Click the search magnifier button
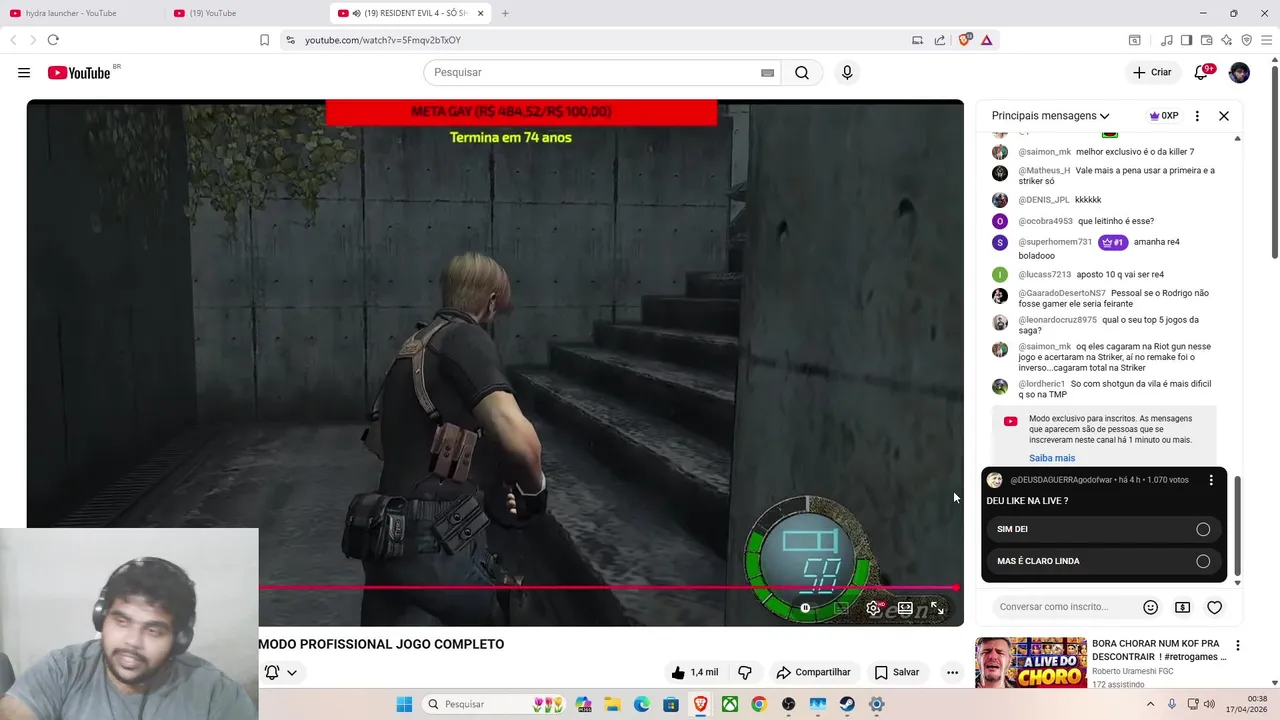Viewport: 1280px width, 720px height. [x=802, y=72]
